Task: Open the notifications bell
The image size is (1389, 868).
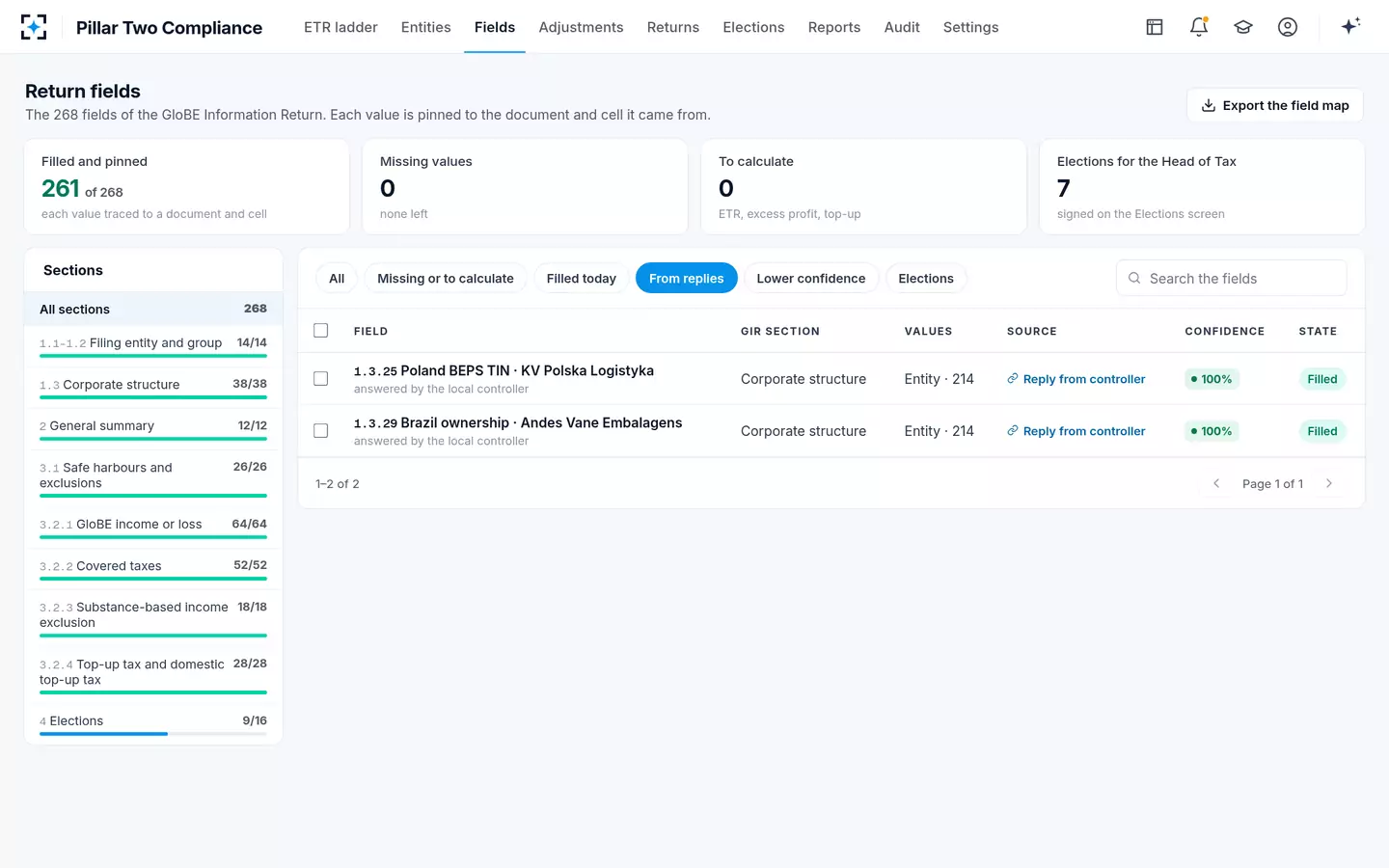Action: (1199, 27)
